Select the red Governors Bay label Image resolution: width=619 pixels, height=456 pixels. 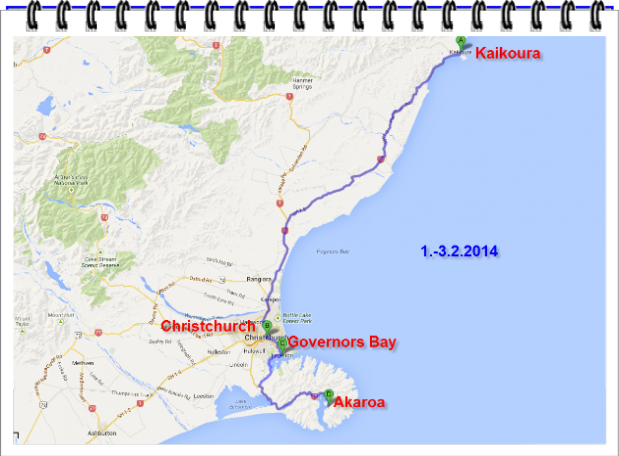coord(342,342)
